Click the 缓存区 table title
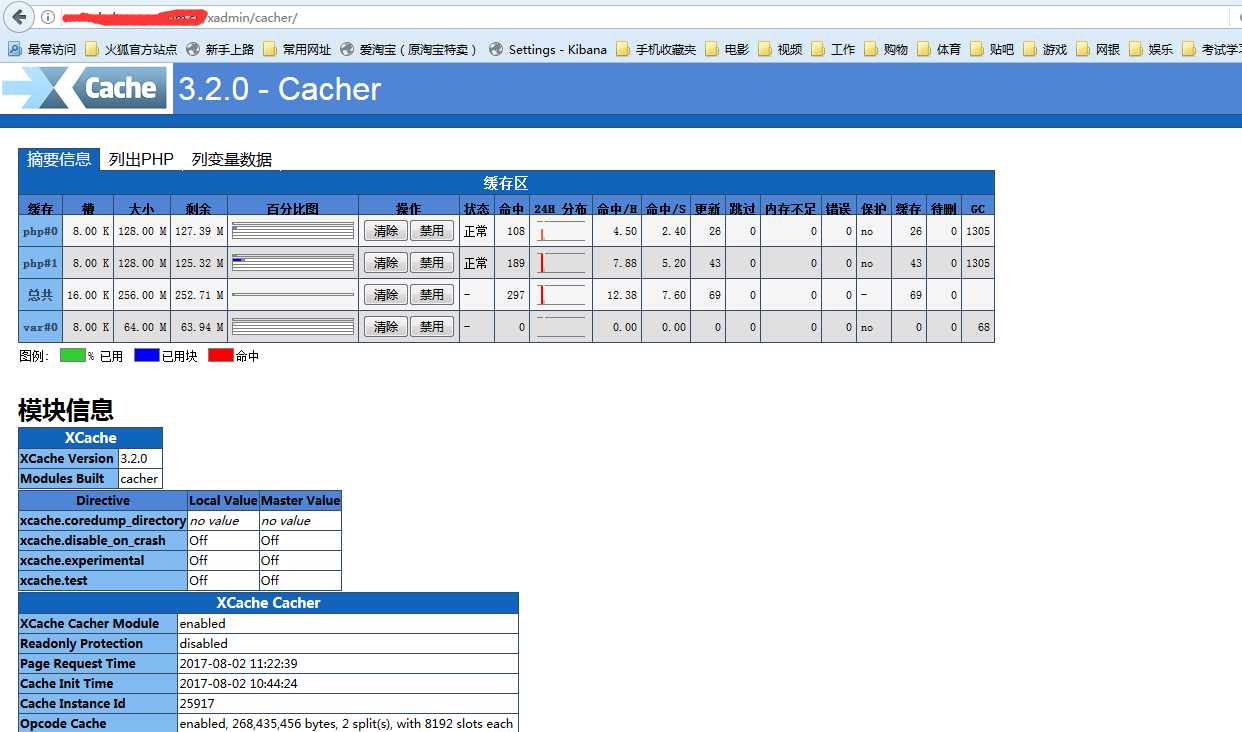The width and height of the screenshot is (1242, 732). [x=506, y=183]
